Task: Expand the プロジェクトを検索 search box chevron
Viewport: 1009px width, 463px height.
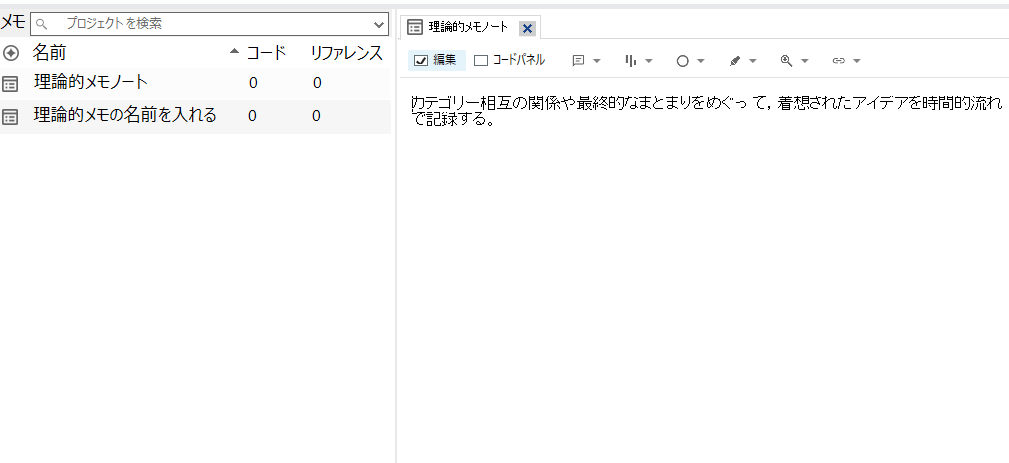Action: point(379,24)
